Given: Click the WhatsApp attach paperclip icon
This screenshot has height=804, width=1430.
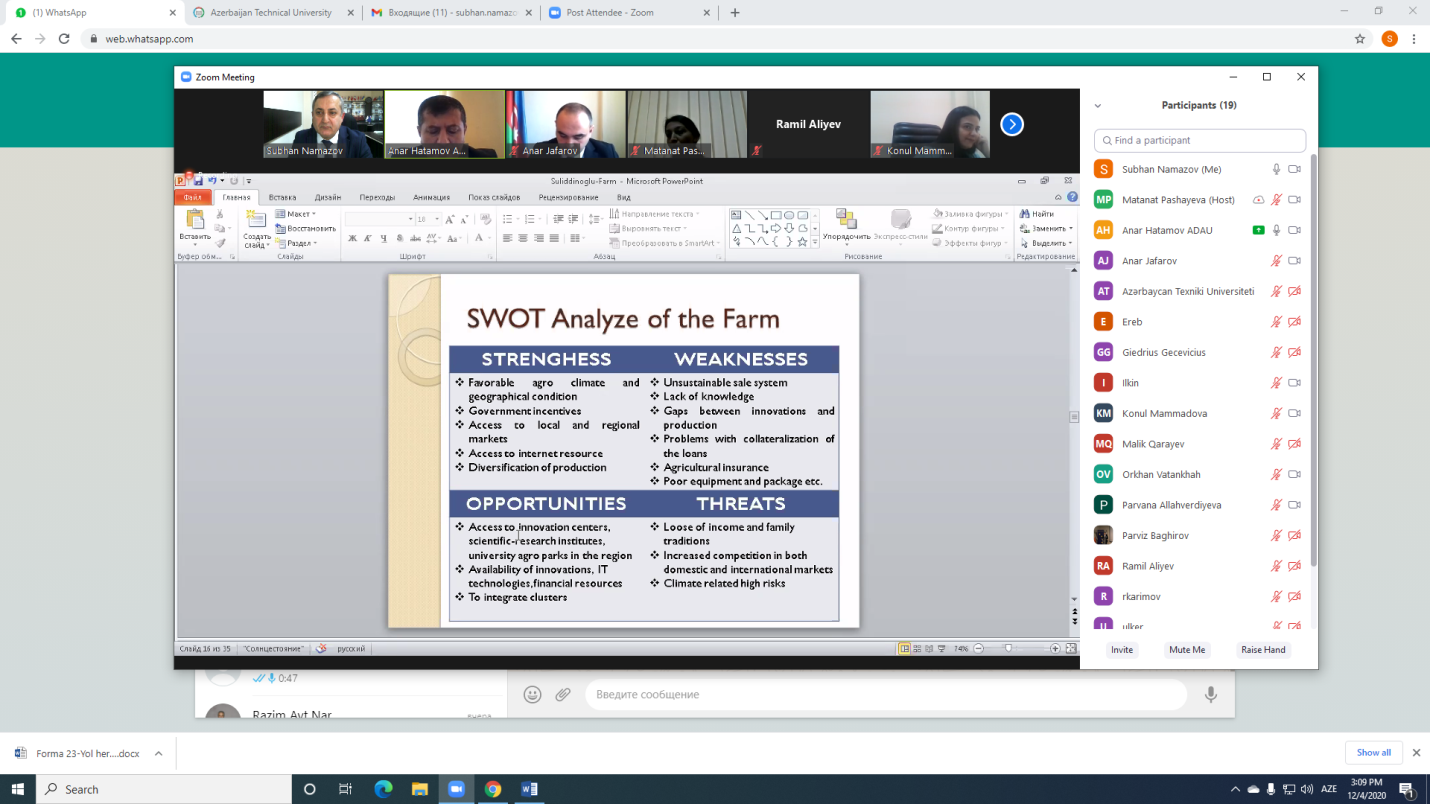Looking at the screenshot, I should [563, 694].
